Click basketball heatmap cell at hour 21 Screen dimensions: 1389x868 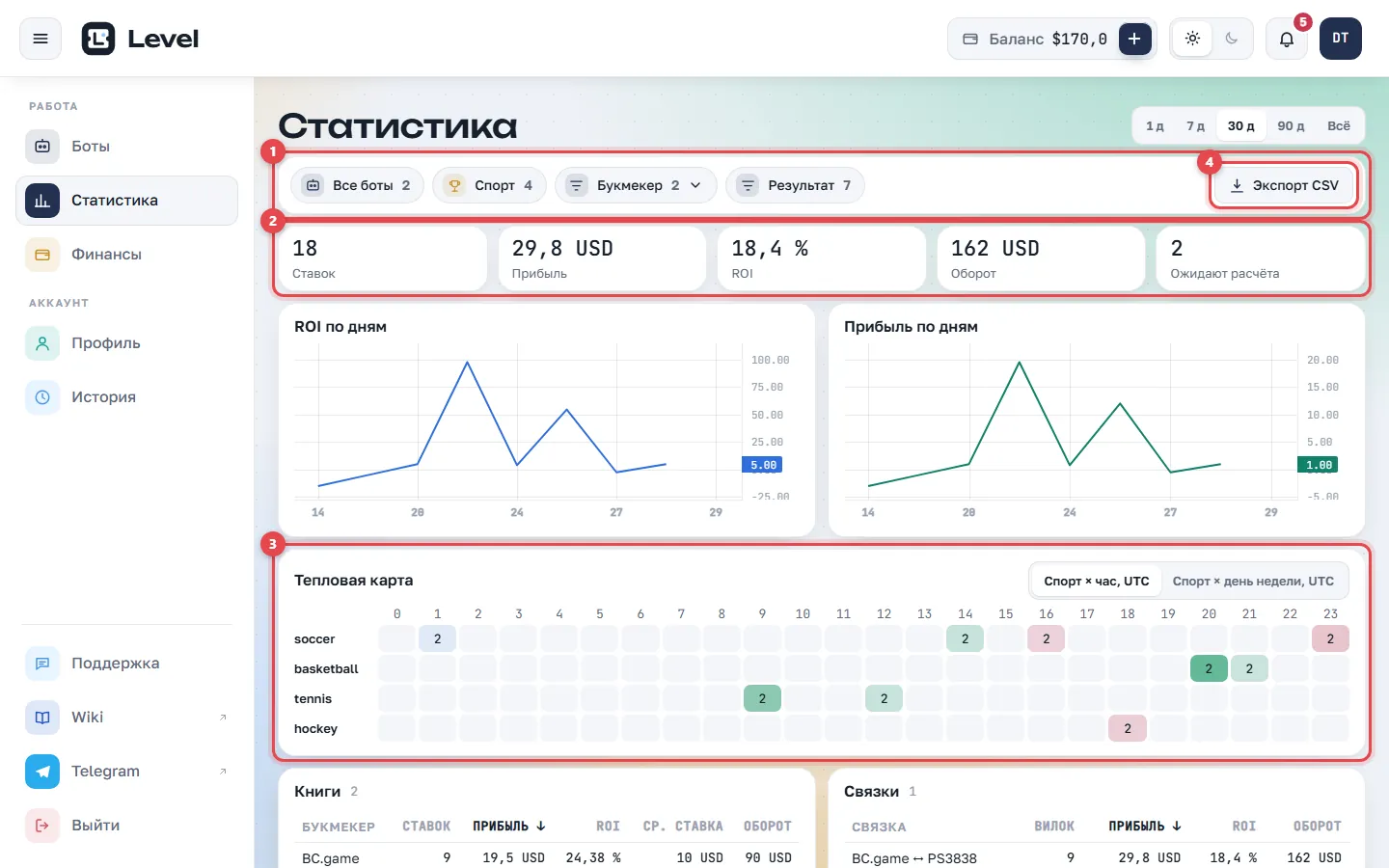[x=1250, y=668]
